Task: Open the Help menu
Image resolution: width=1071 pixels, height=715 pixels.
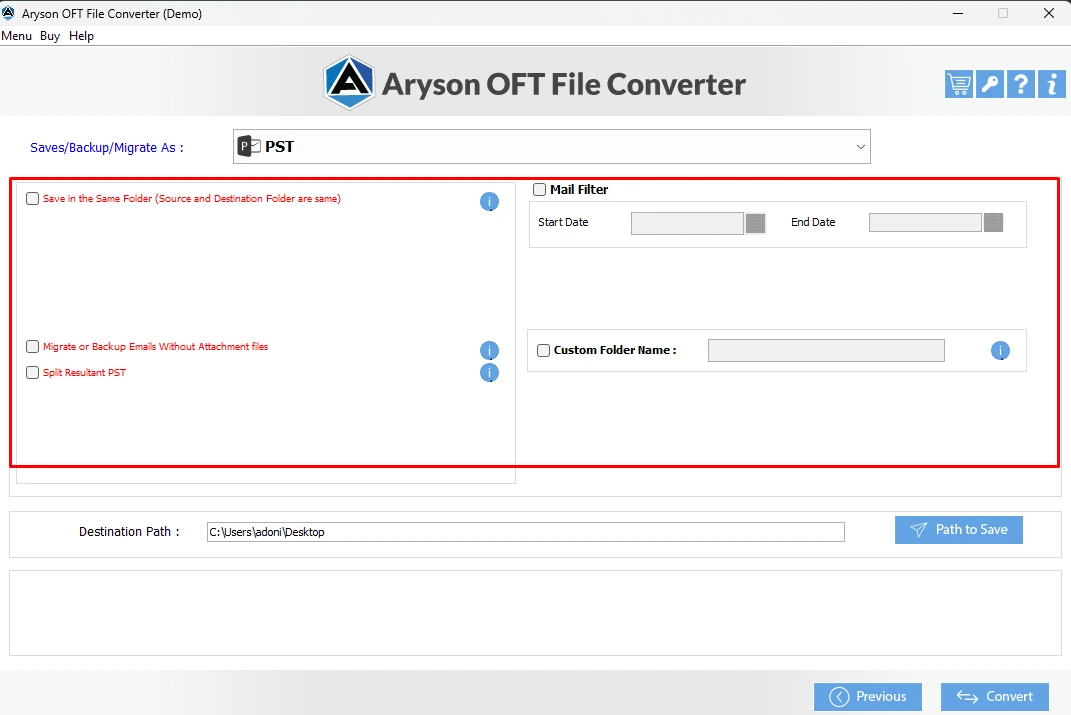Action: (81, 36)
